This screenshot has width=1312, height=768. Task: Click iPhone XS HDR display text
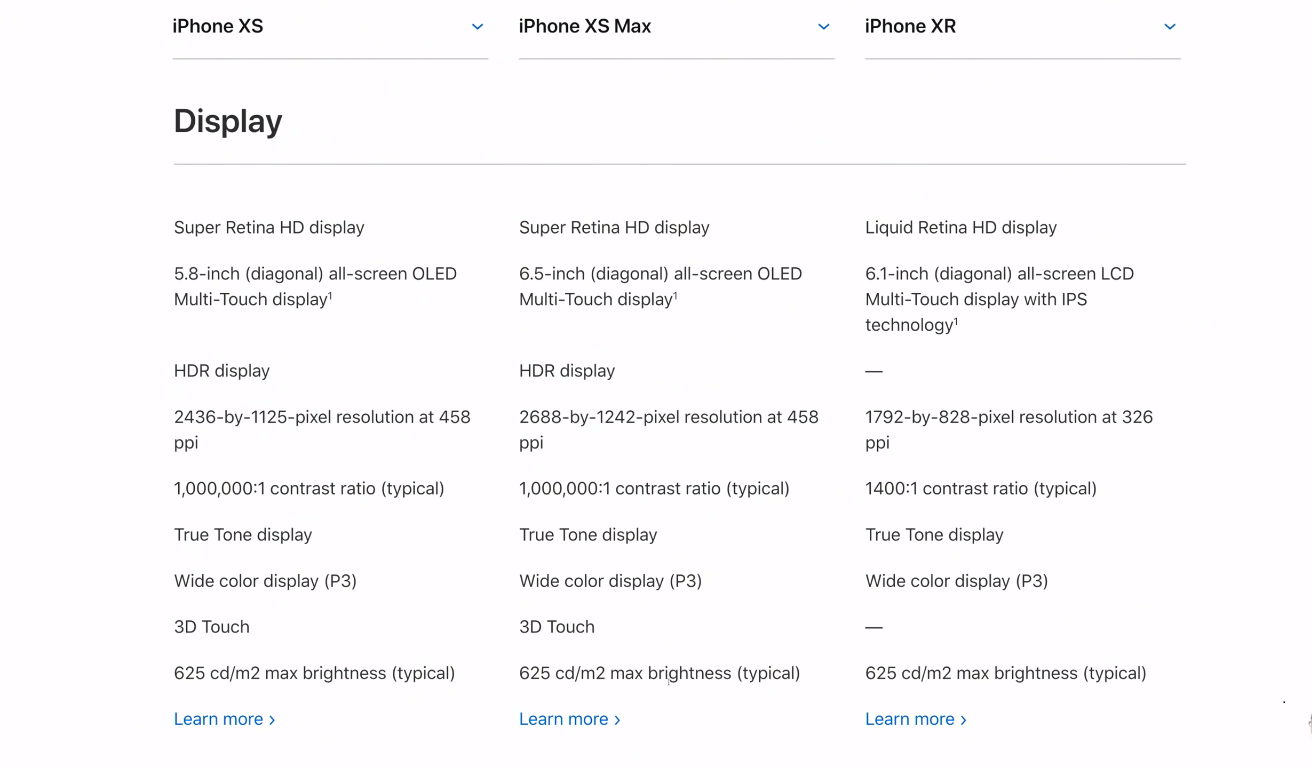point(222,371)
